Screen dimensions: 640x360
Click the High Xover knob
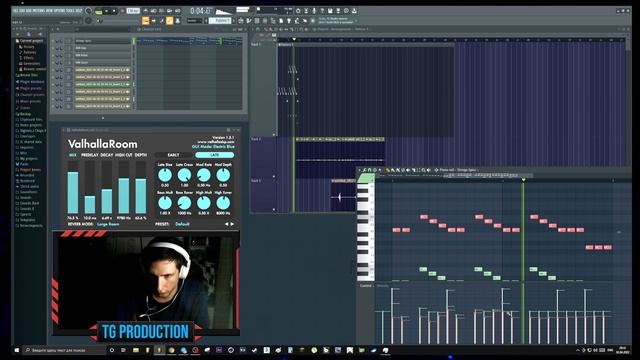pos(223,203)
